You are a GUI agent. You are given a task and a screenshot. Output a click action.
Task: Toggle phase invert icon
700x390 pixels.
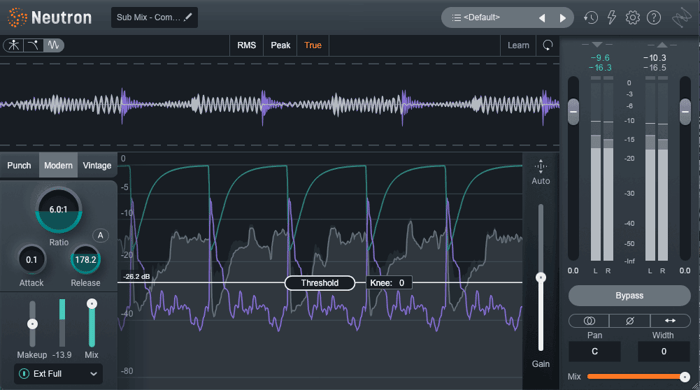point(629,321)
